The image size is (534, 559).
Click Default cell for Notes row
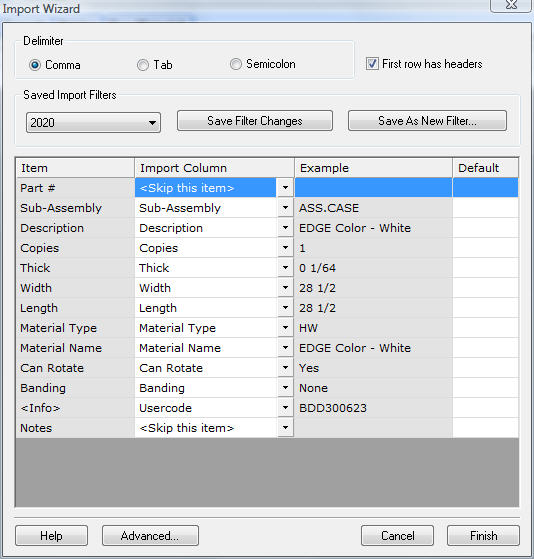[x=485, y=427]
